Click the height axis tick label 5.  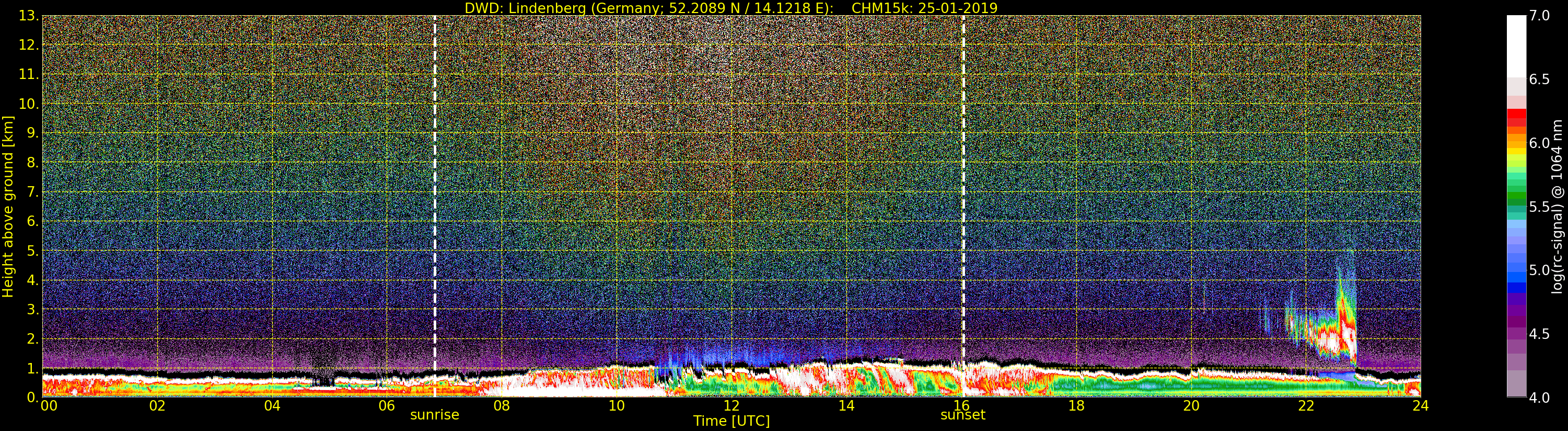click(33, 251)
